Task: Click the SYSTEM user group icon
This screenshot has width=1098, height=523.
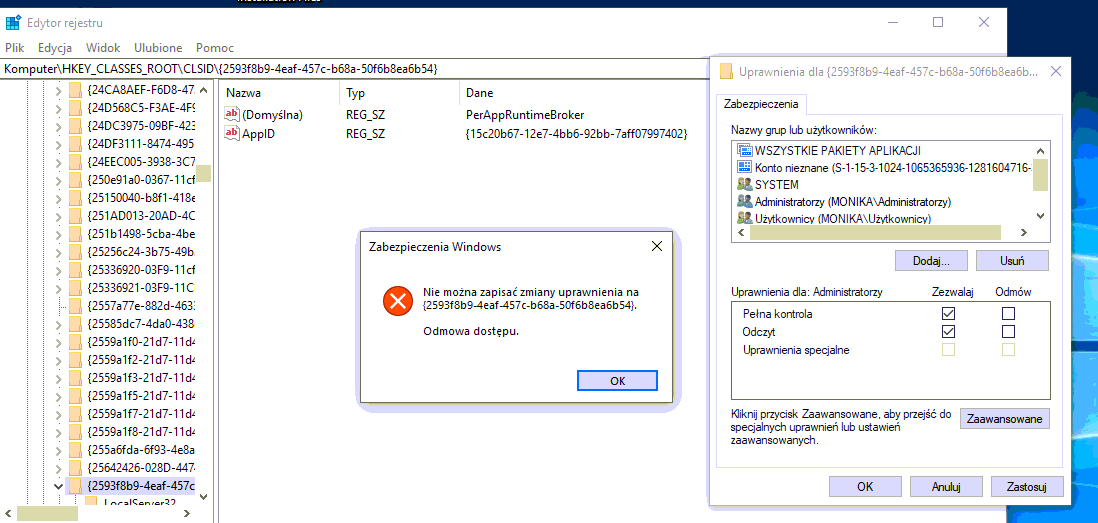Action: tap(744, 185)
